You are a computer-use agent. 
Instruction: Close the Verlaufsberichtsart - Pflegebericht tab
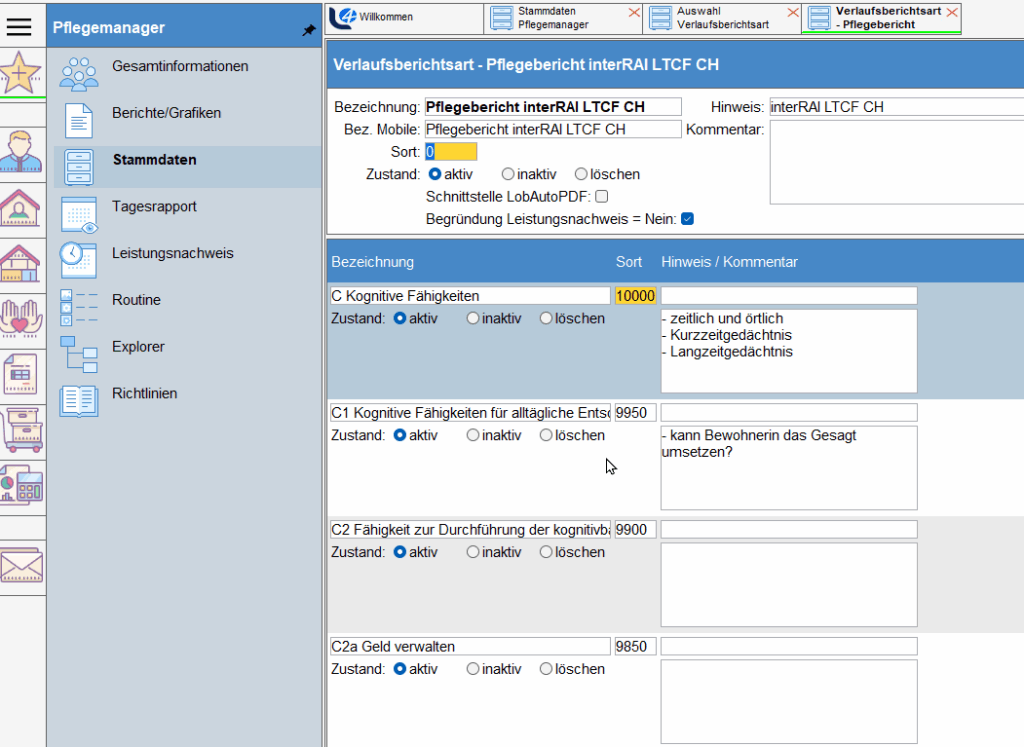(952, 12)
